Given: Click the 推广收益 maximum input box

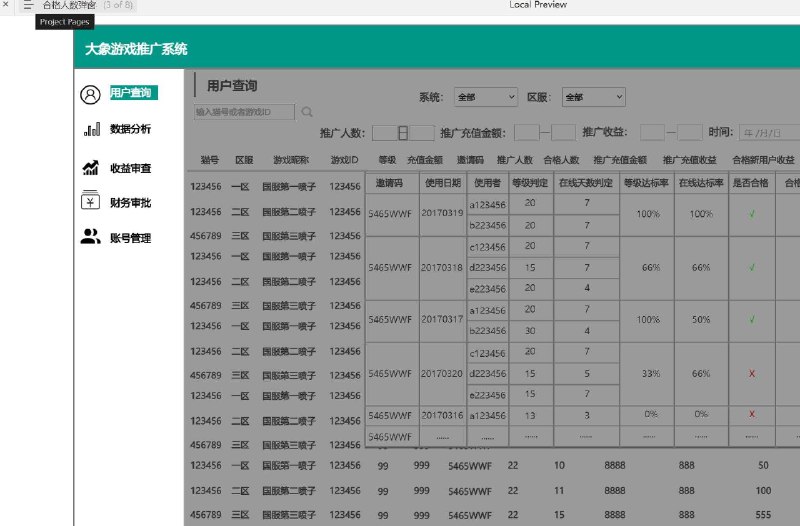Looking at the screenshot, I should point(689,133).
